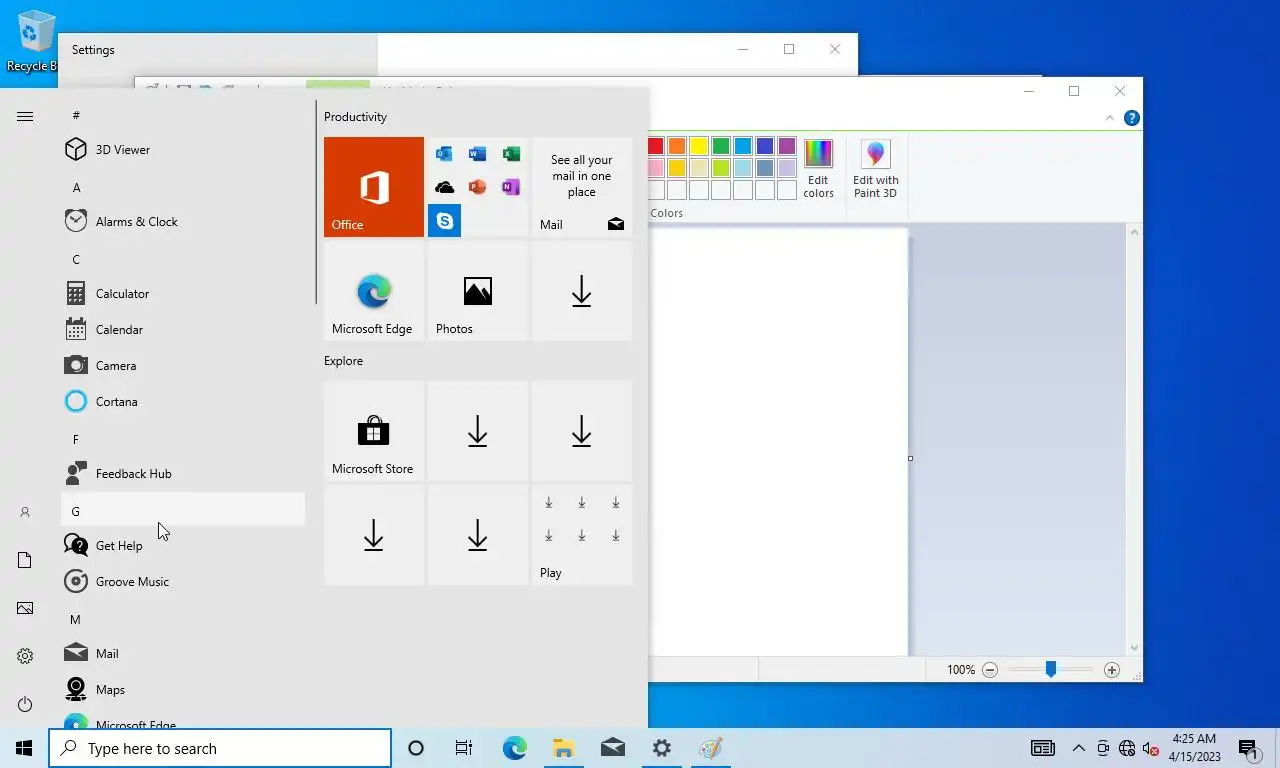Open Task View from taskbar
The height and width of the screenshot is (768, 1280).
tap(464, 748)
